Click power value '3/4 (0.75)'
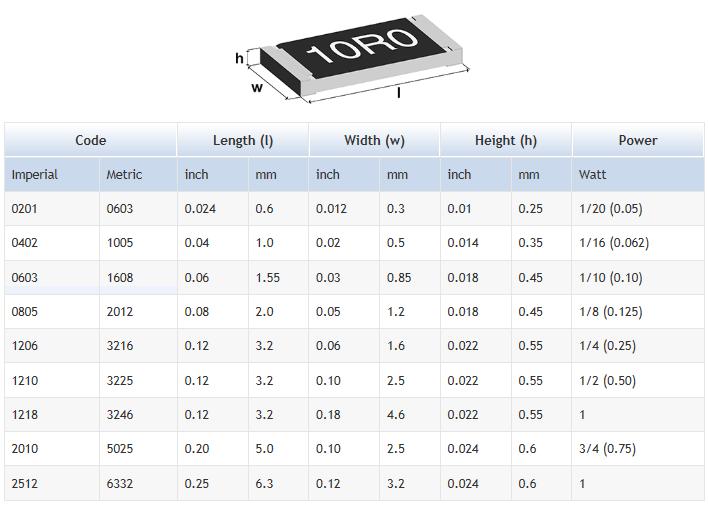The image size is (709, 507). point(607,449)
